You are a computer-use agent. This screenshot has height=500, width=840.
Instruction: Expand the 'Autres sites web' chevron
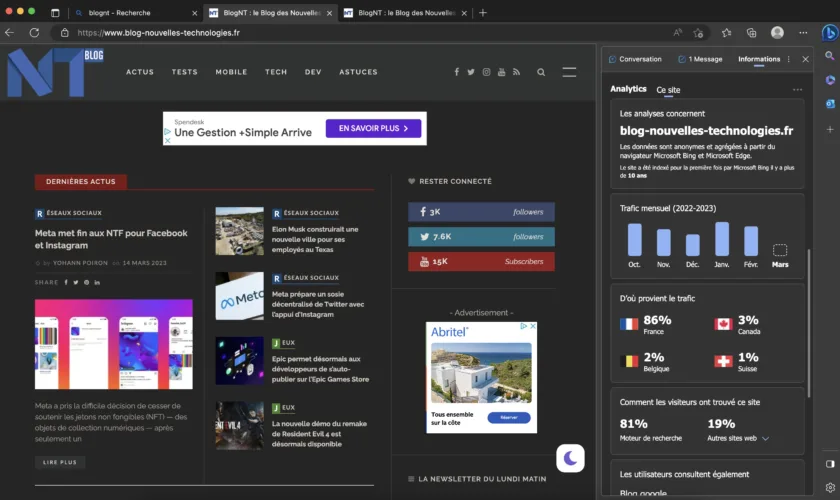[765, 438]
